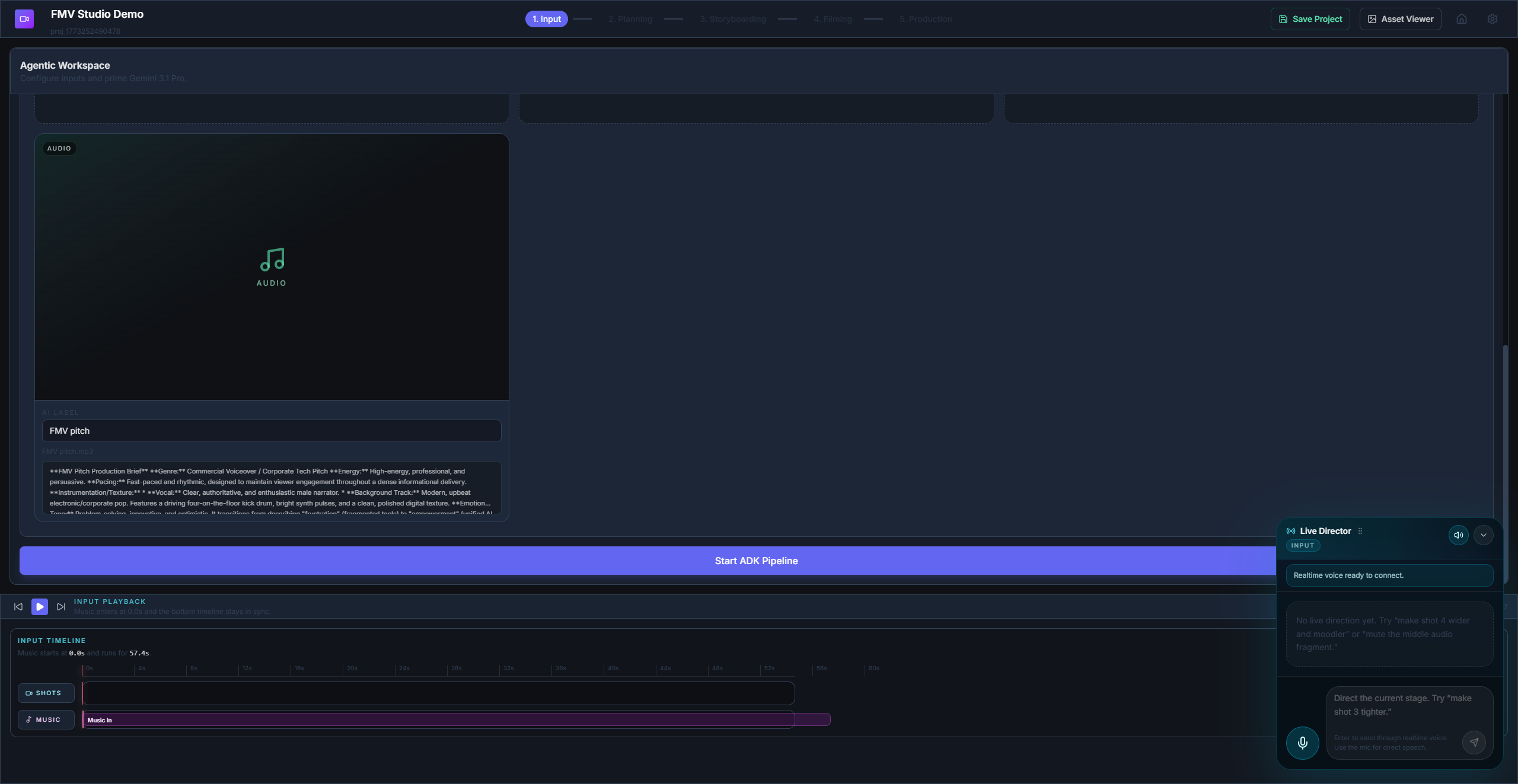Select the MUSIC track label
The height and width of the screenshot is (784, 1518).
click(46, 719)
